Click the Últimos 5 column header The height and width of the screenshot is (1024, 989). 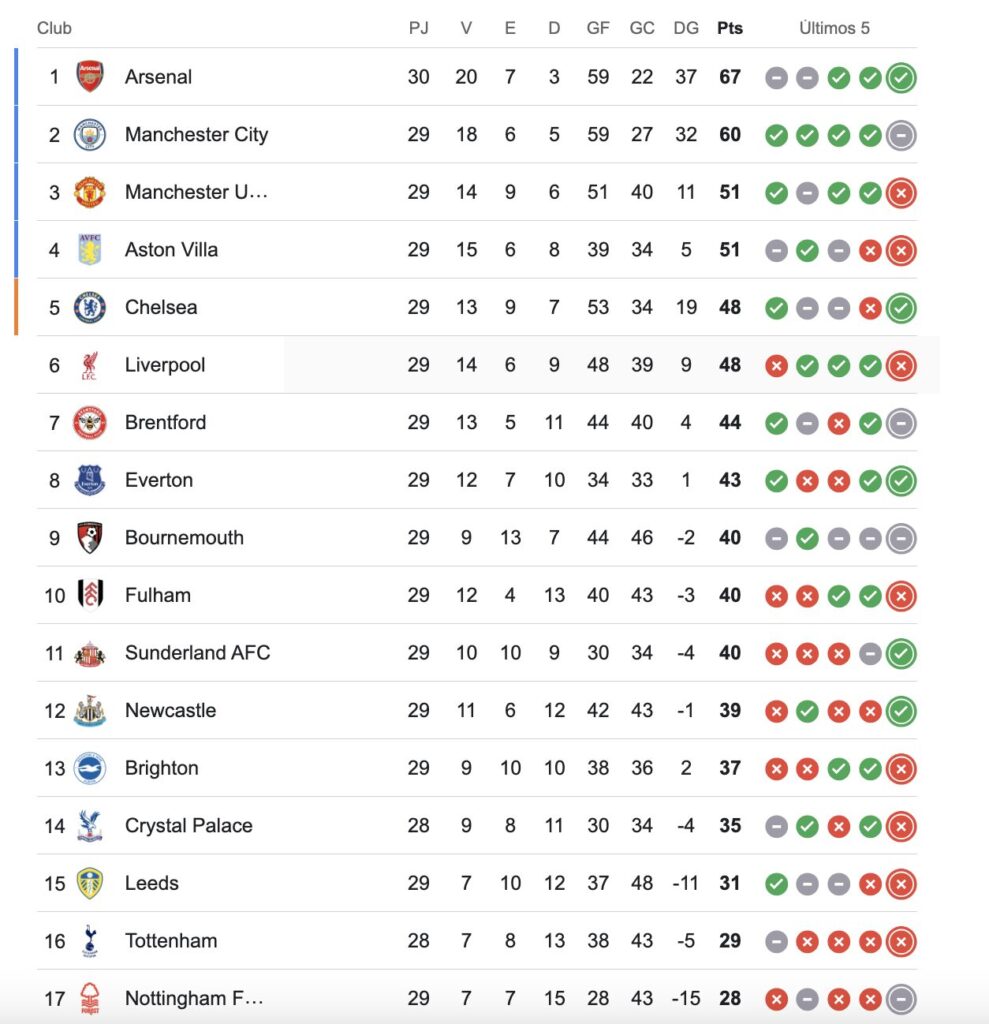pyautogui.click(x=834, y=28)
